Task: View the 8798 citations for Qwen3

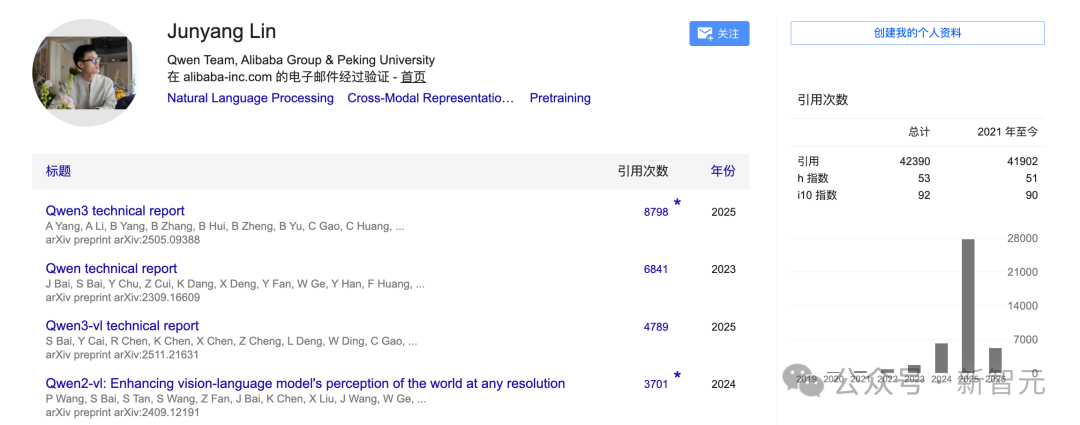Action: (x=655, y=212)
